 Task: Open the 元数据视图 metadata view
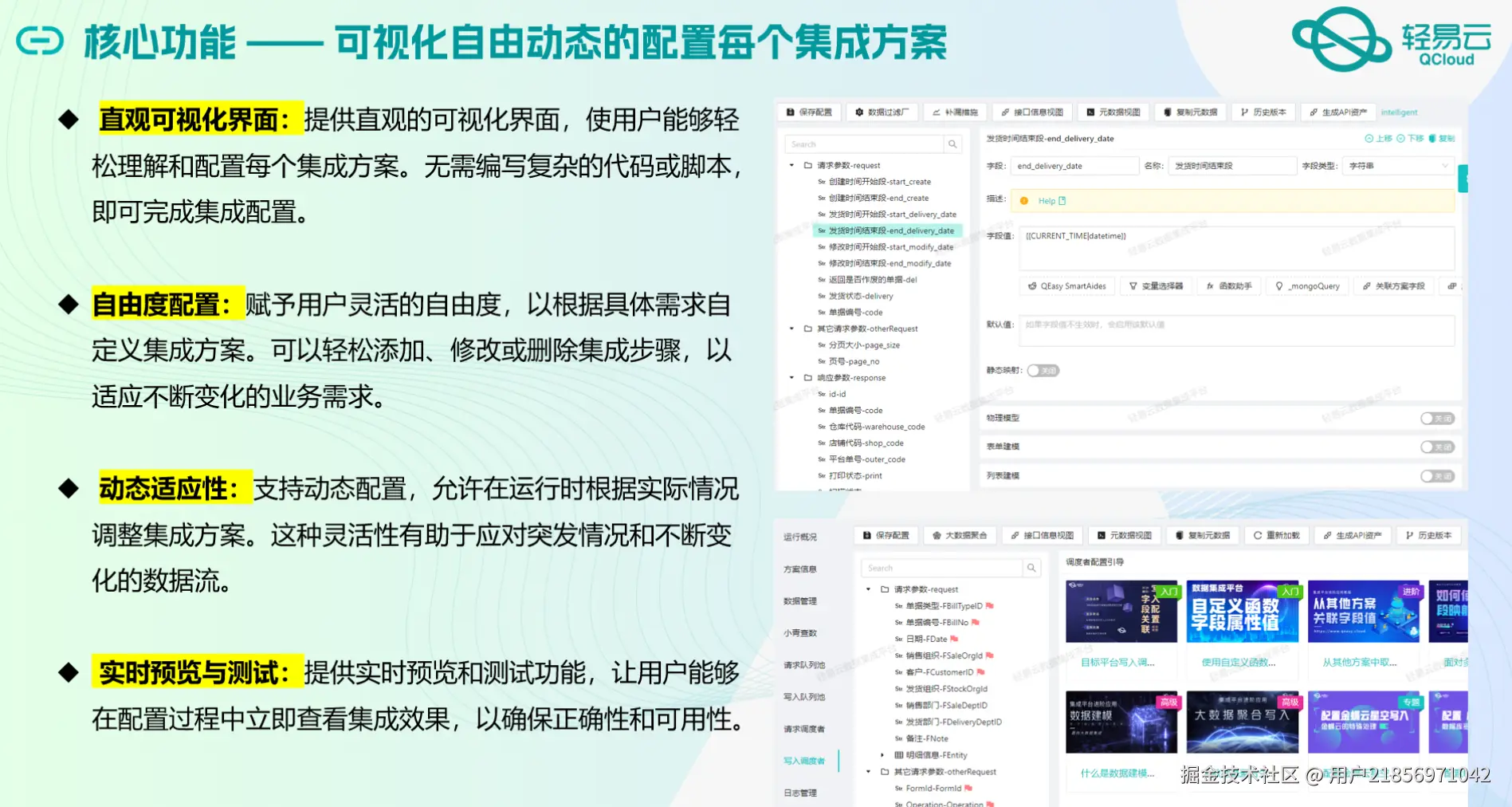1114,112
